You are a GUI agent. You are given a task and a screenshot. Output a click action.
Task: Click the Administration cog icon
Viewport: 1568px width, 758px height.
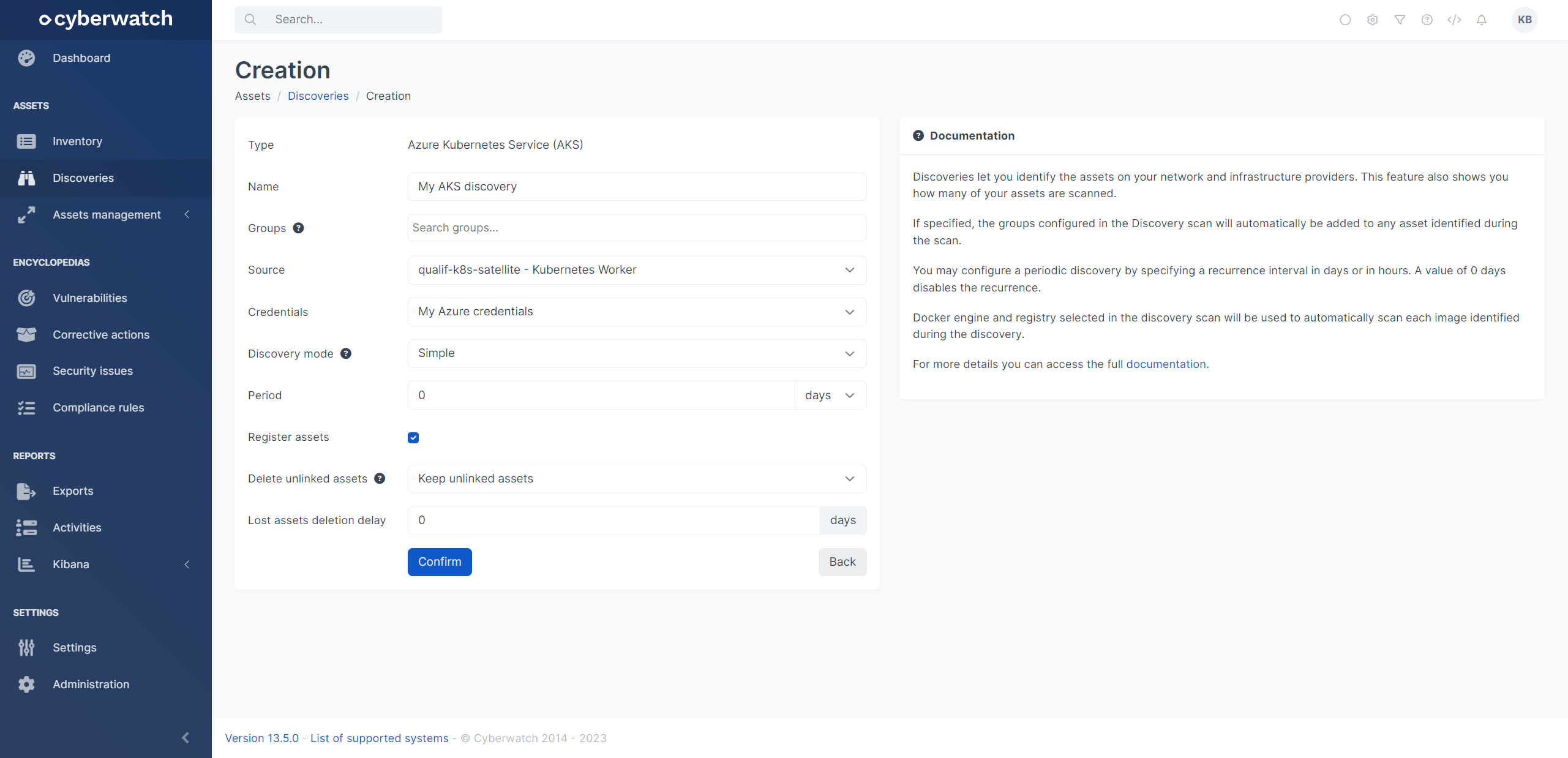click(26, 685)
